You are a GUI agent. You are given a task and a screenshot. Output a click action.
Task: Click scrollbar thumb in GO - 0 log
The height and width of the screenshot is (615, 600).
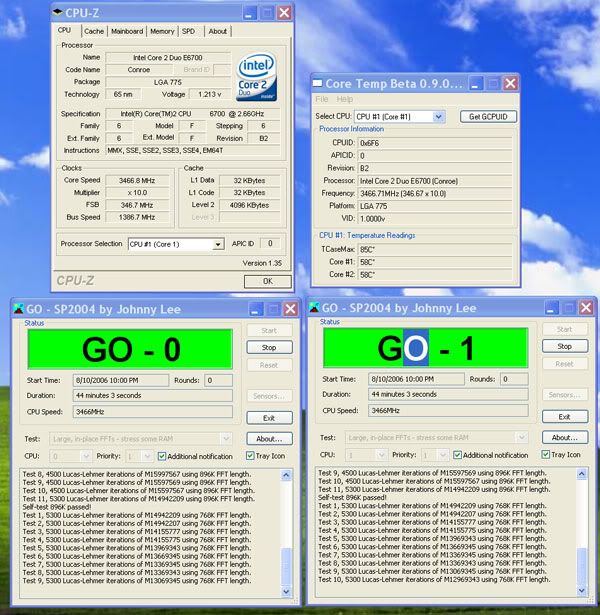coord(286,566)
